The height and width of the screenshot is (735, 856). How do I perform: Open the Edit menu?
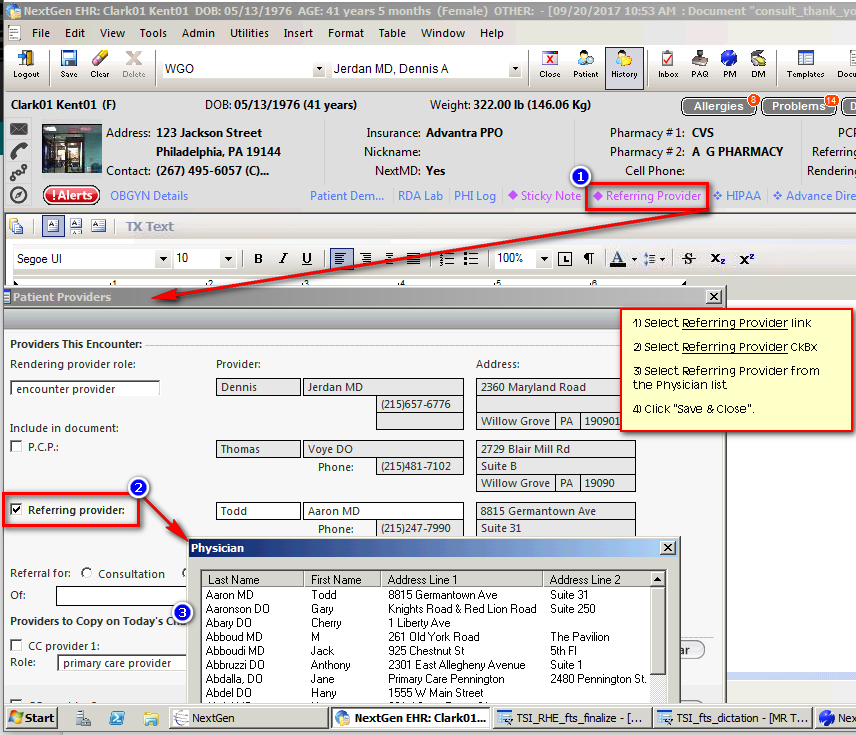pos(75,33)
